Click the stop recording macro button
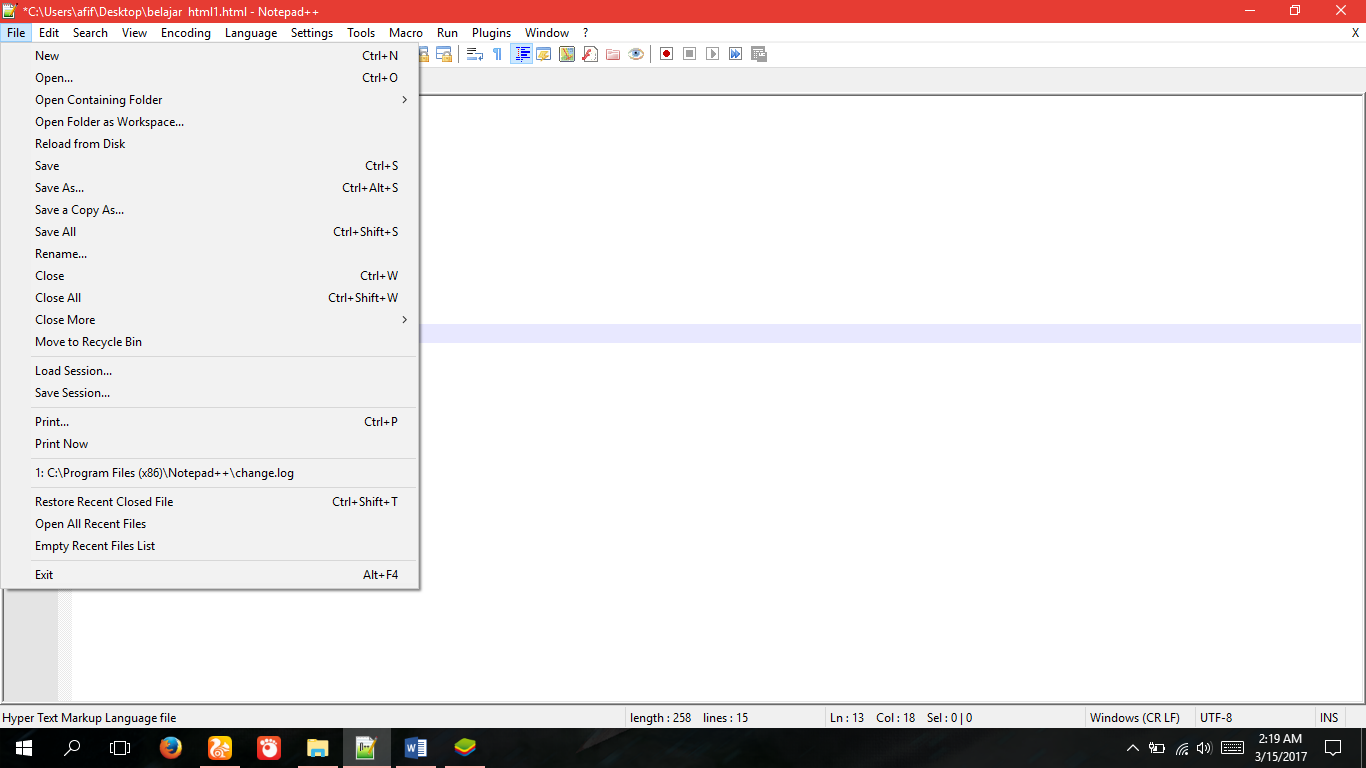This screenshot has height=768, width=1366. (x=690, y=54)
